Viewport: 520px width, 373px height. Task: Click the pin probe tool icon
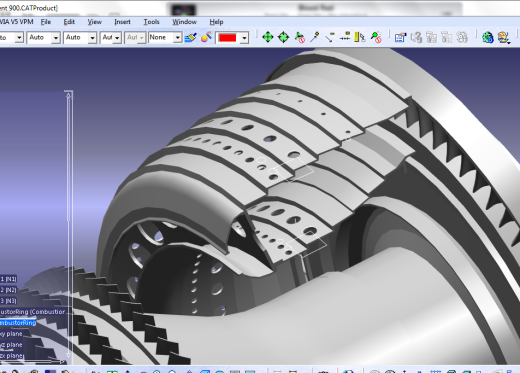pos(314,37)
